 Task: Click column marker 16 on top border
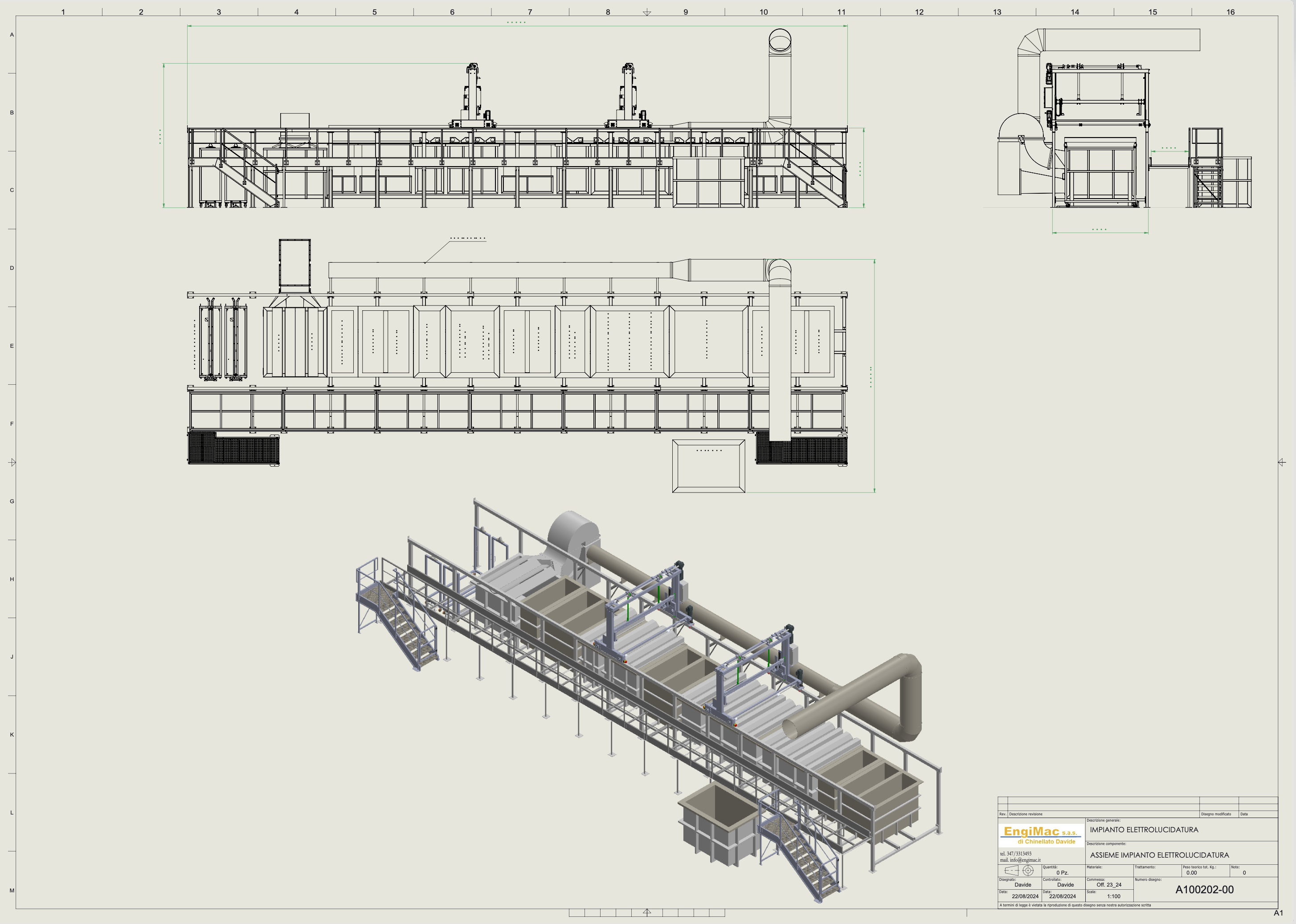(1231, 12)
